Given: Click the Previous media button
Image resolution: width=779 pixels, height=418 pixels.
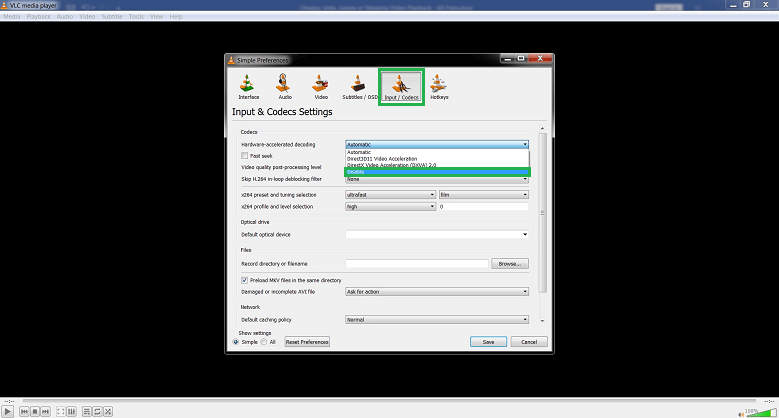Looking at the screenshot, I should [x=24, y=412].
